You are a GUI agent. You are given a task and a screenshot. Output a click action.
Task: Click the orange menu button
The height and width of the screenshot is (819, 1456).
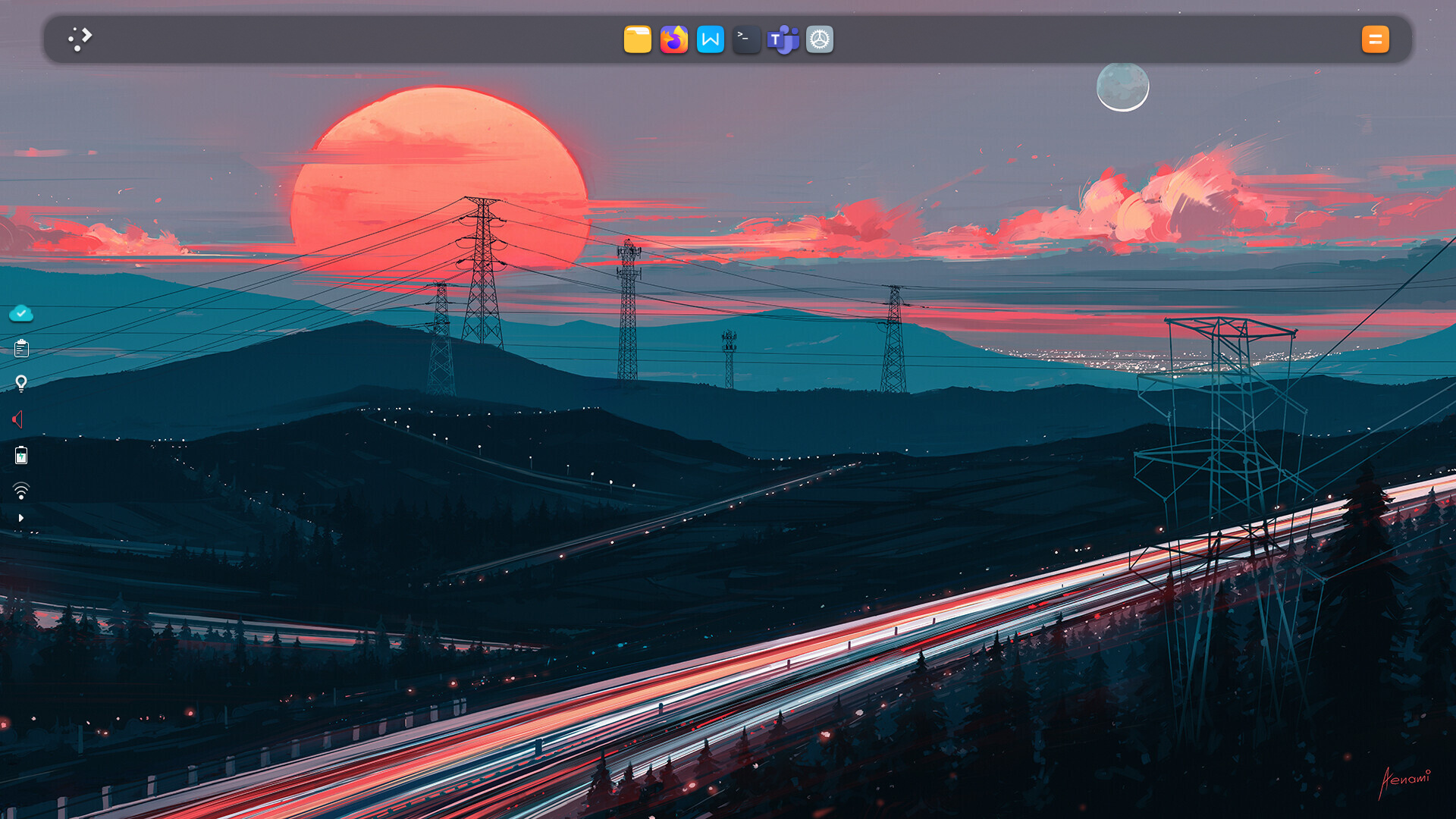(1375, 39)
